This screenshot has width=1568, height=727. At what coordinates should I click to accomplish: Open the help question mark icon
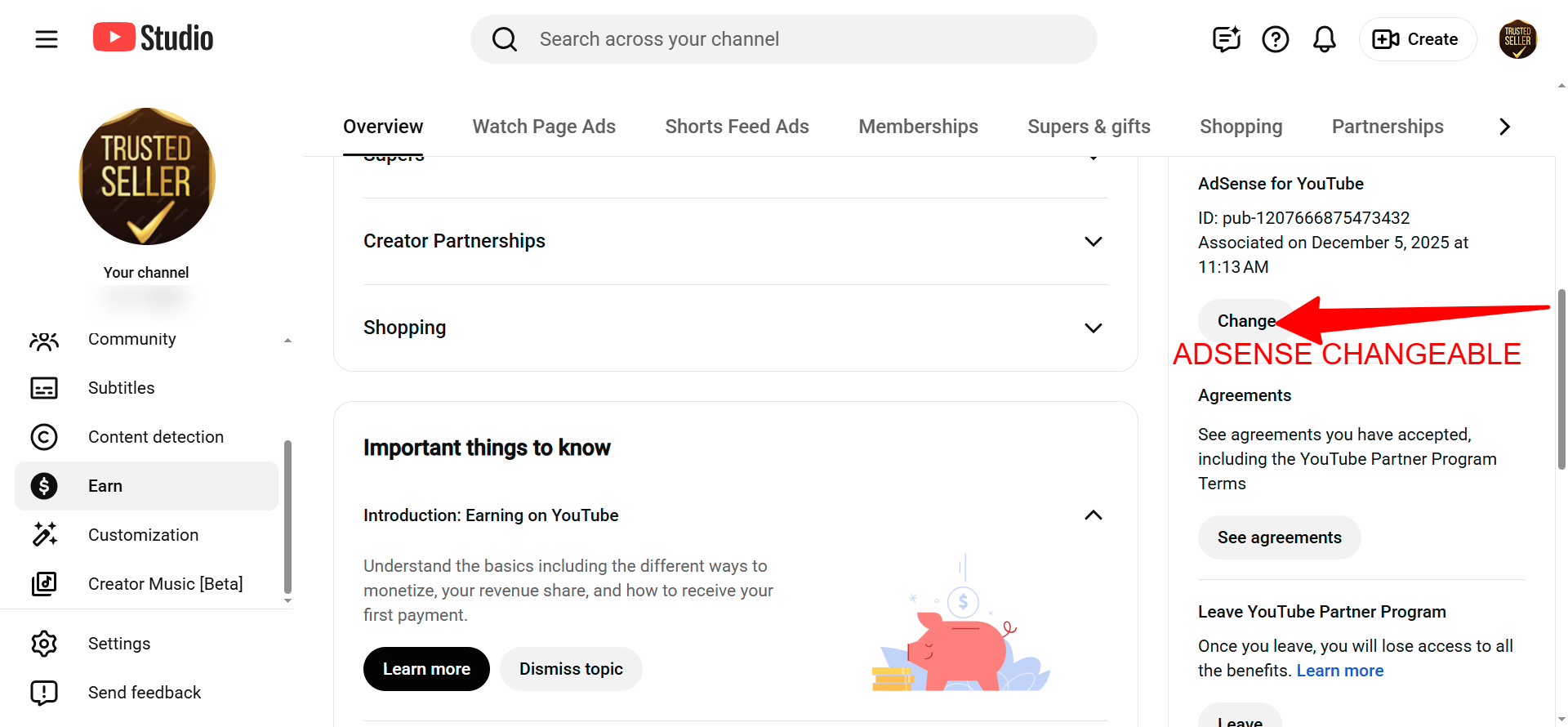coord(1275,39)
